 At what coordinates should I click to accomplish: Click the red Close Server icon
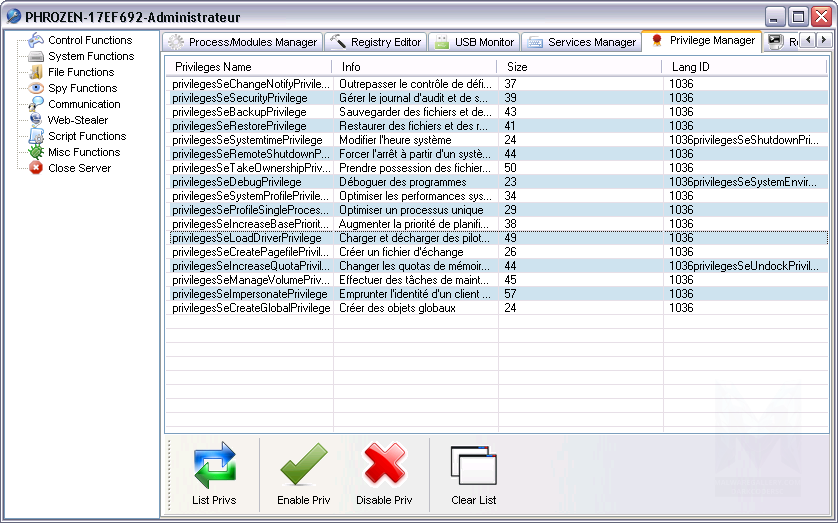coord(36,168)
